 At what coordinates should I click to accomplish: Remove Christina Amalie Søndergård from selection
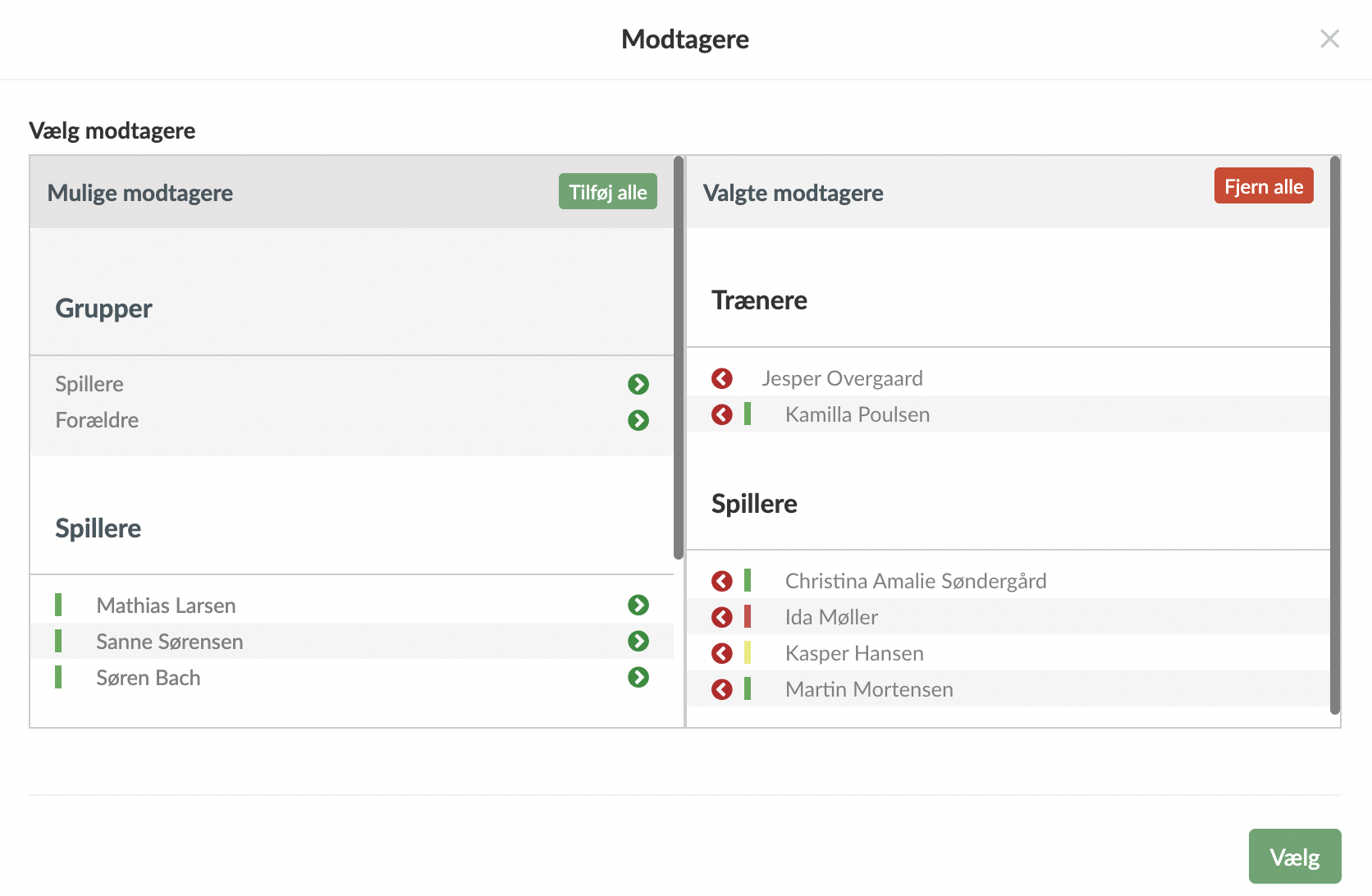(x=722, y=581)
